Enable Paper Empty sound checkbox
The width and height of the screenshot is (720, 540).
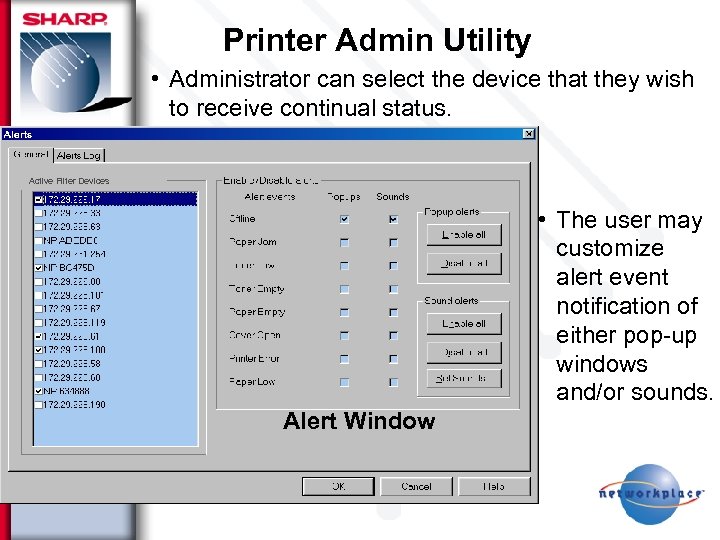(x=393, y=312)
